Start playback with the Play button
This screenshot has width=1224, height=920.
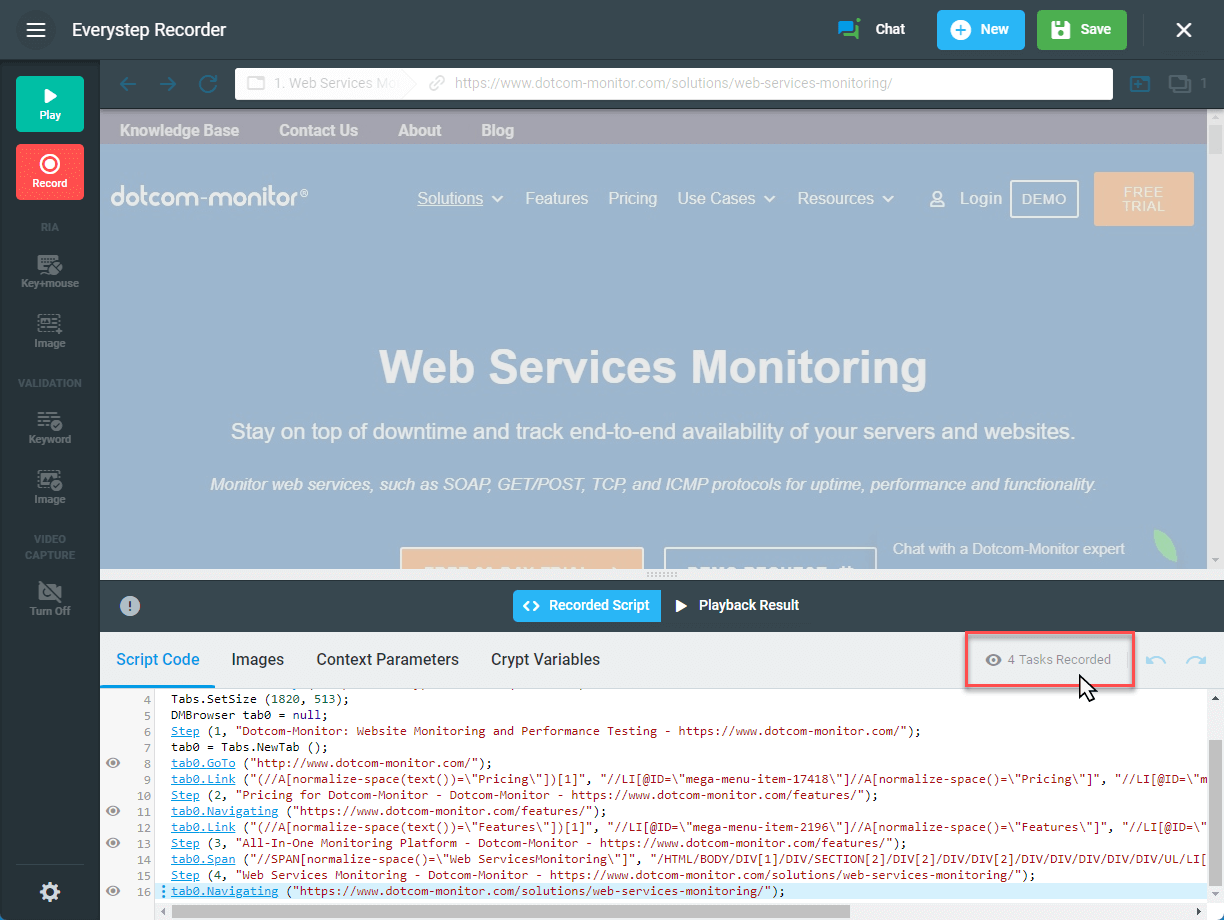[50, 104]
